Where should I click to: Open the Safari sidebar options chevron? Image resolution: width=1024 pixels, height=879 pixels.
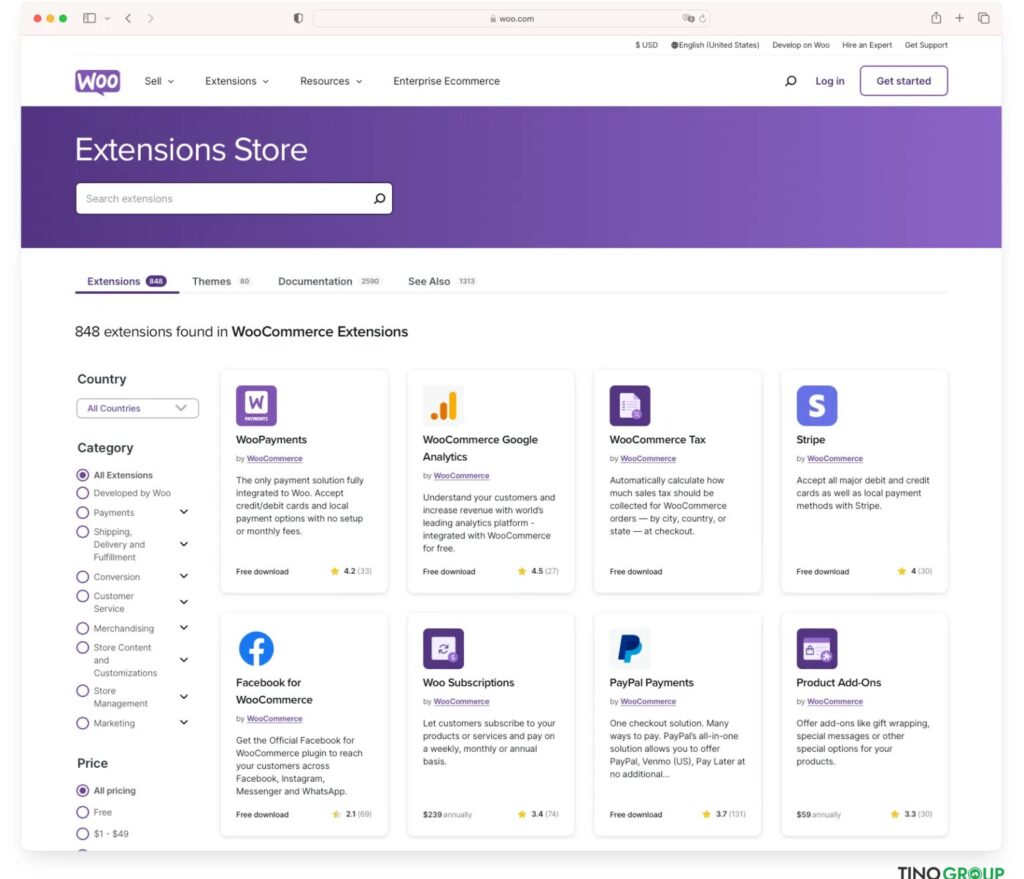107,18
